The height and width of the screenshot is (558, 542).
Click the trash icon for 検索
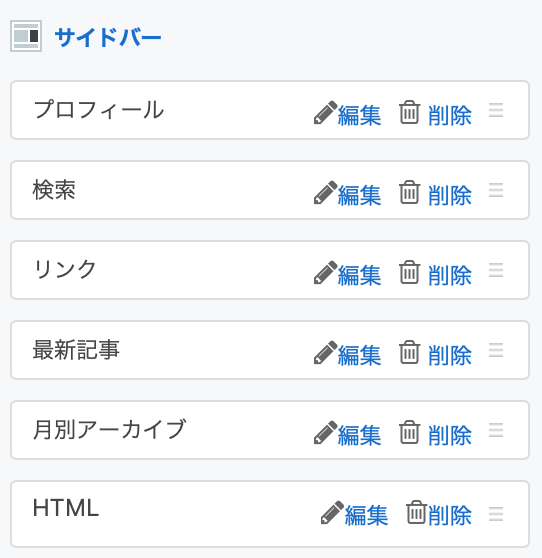pyautogui.click(x=409, y=192)
